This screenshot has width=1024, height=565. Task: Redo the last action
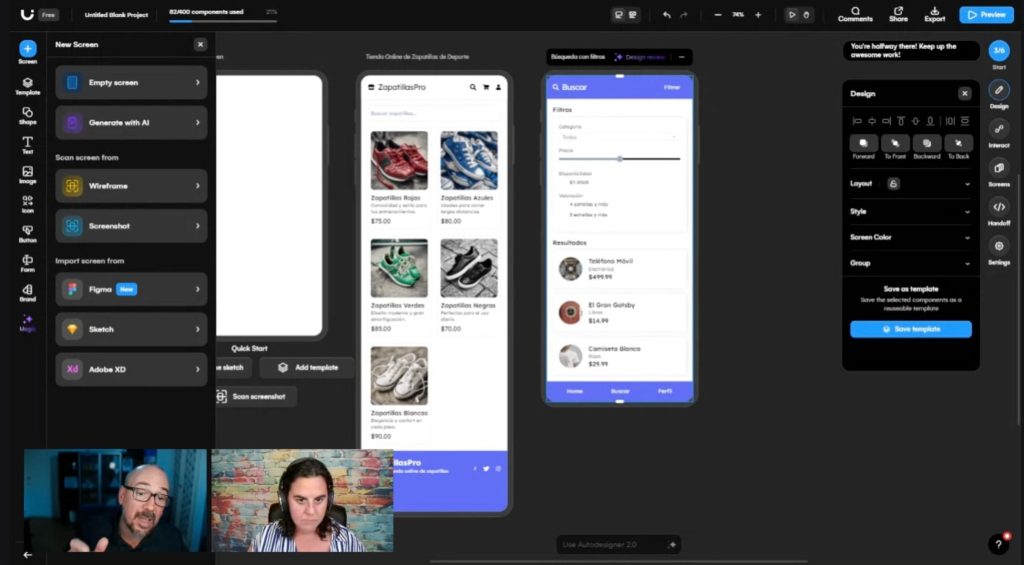pos(684,15)
